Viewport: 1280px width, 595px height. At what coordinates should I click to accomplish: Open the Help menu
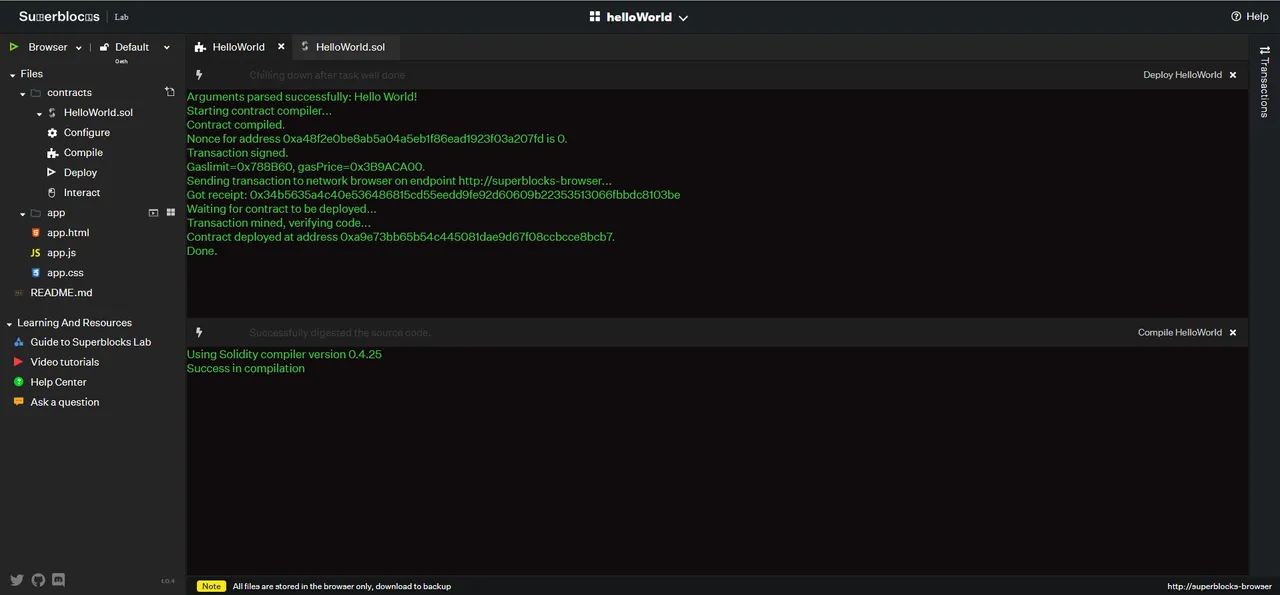(x=1249, y=16)
